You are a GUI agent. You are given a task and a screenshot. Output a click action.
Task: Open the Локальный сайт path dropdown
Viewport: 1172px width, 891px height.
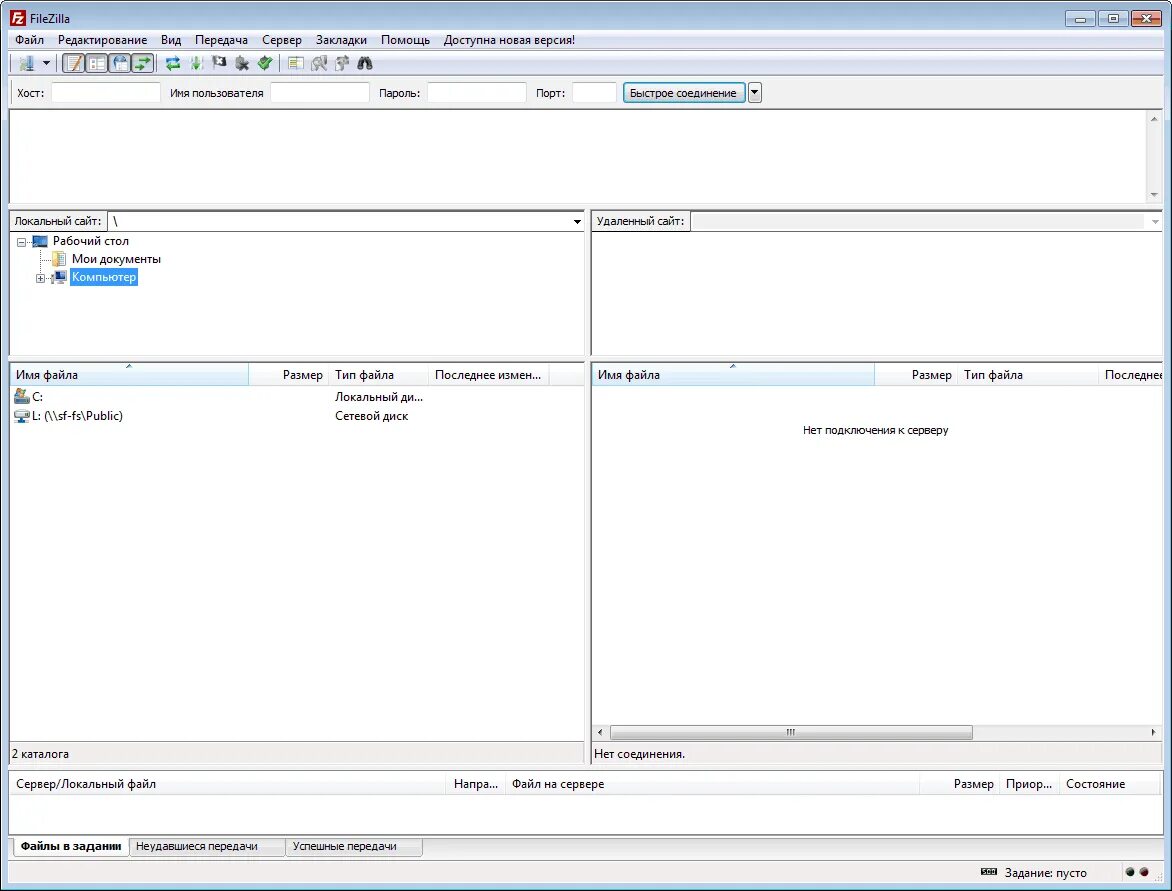tap(577, 221)
